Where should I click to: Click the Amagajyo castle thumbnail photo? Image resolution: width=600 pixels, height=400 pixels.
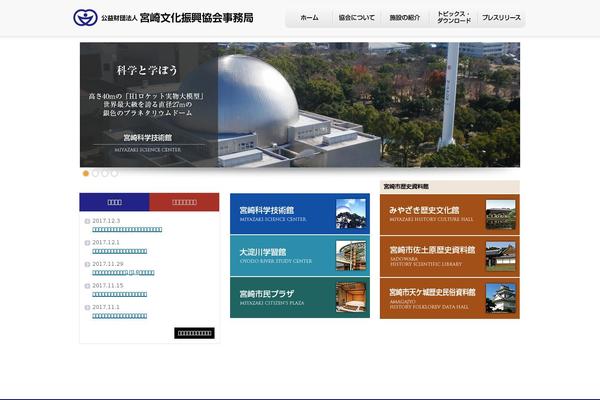501,298
